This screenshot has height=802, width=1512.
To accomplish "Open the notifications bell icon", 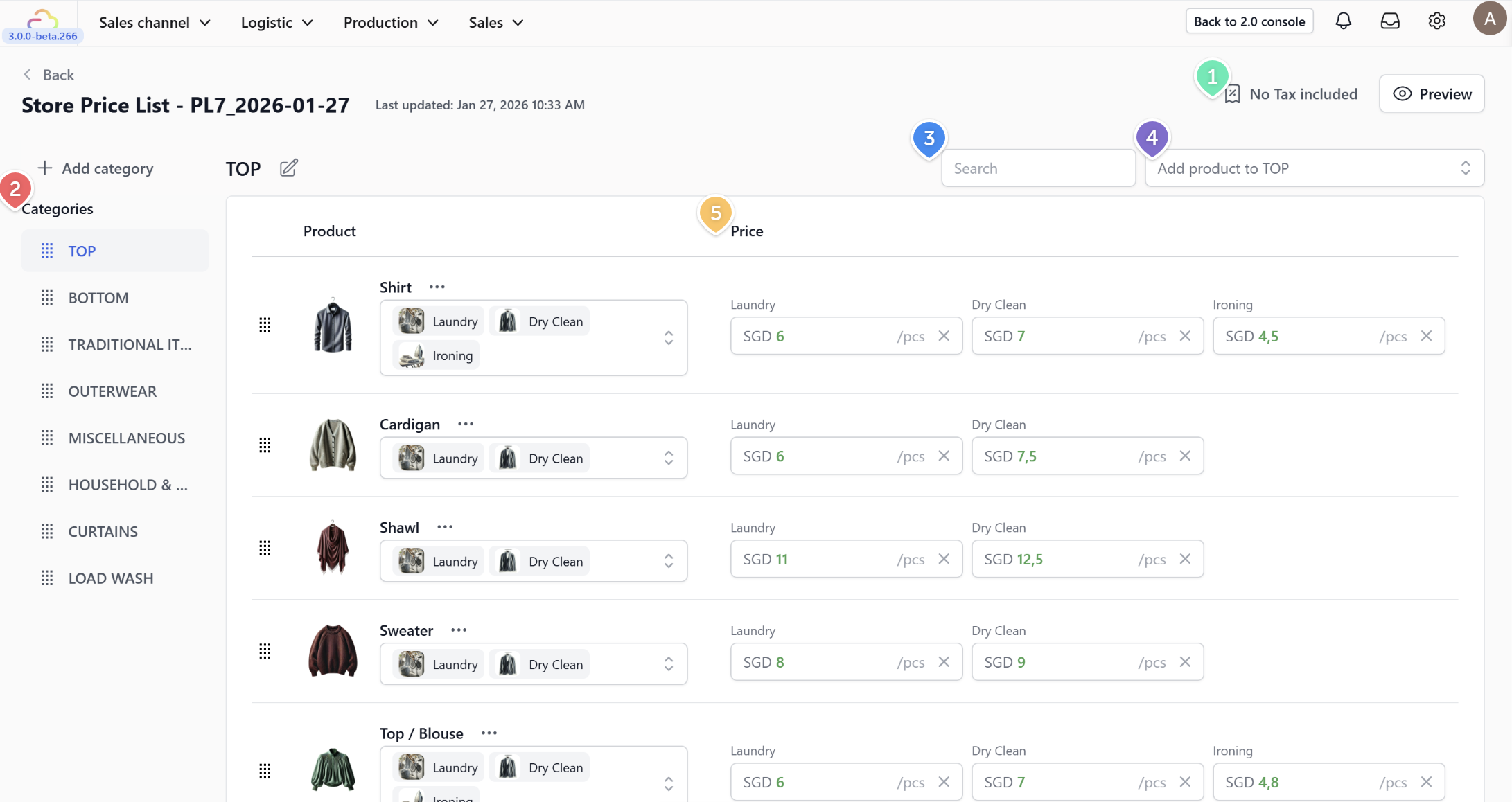I will point(1343,21).
